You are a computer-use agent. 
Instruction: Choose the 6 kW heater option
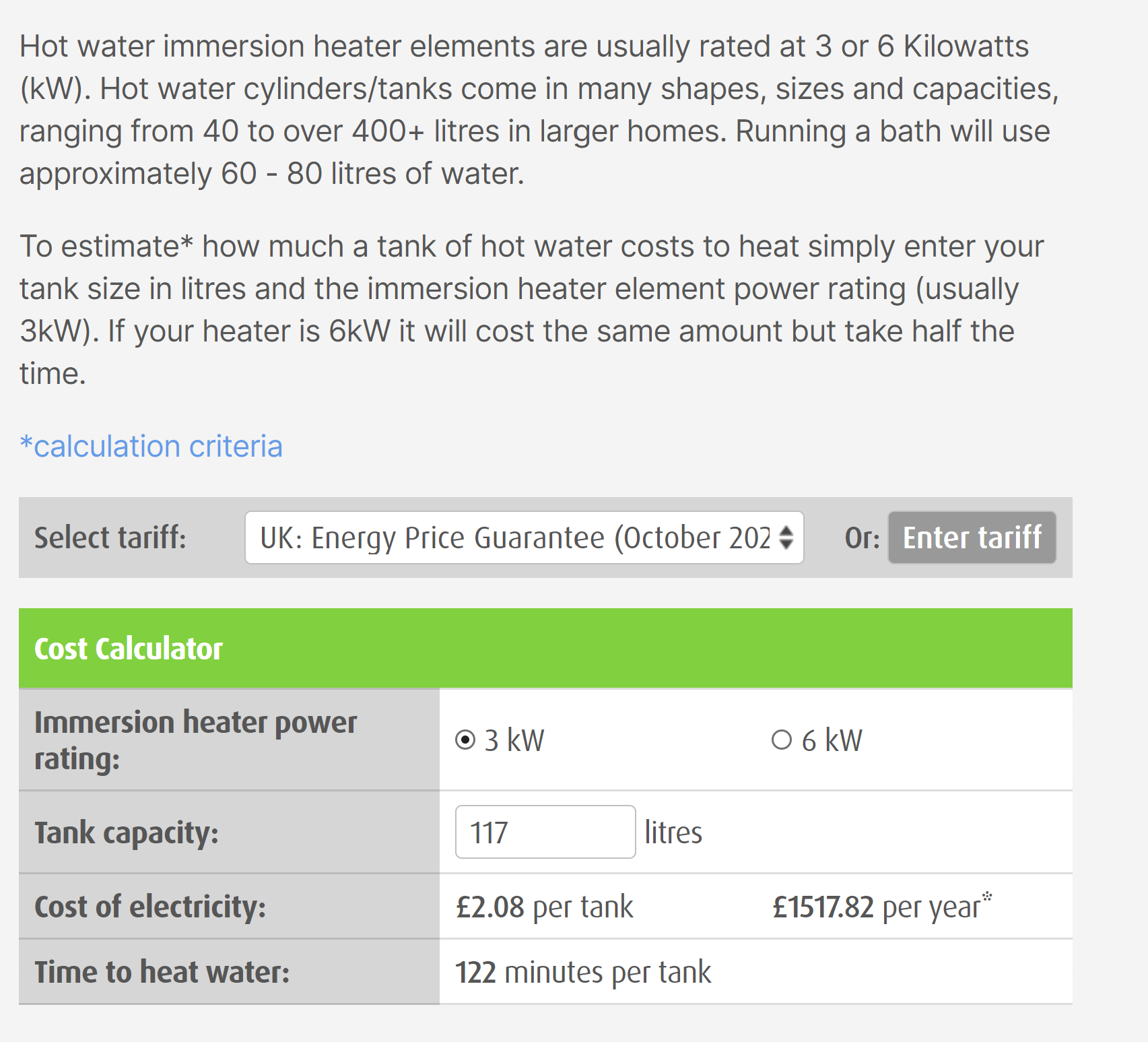(781, 740)
